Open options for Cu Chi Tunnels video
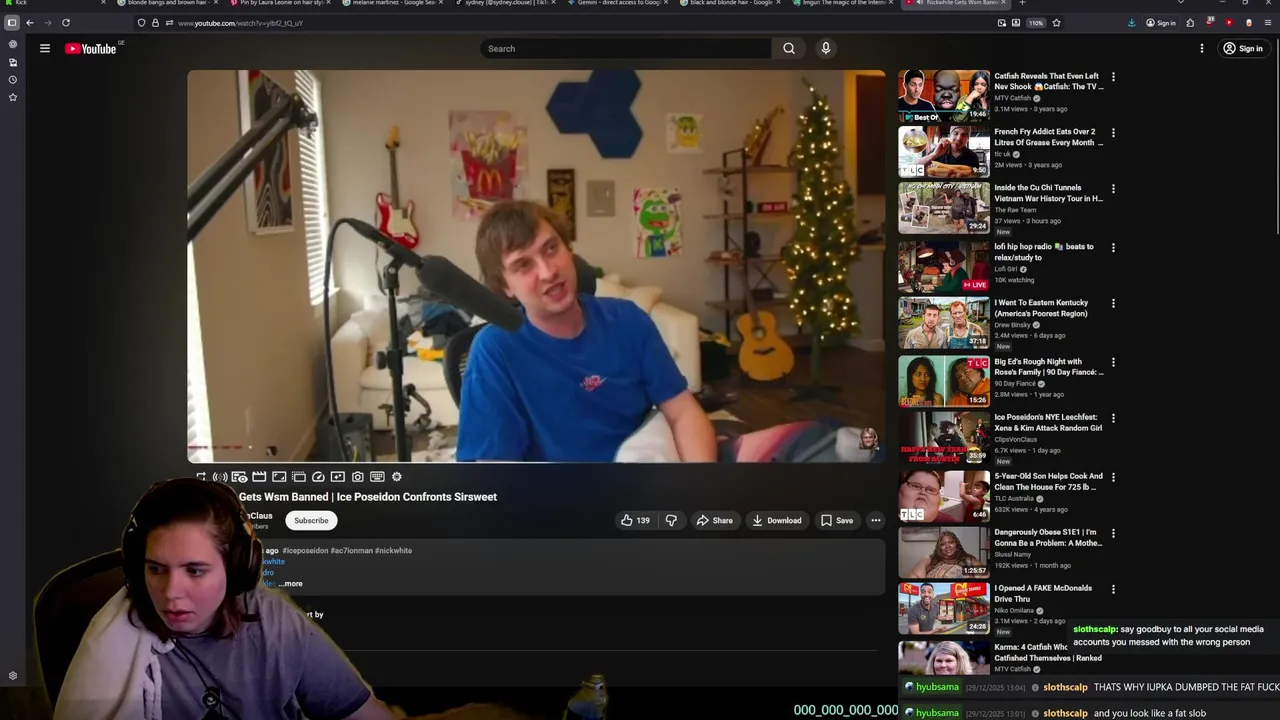This screenshot has width=1280, height=720. click(x=1113, y=189)
